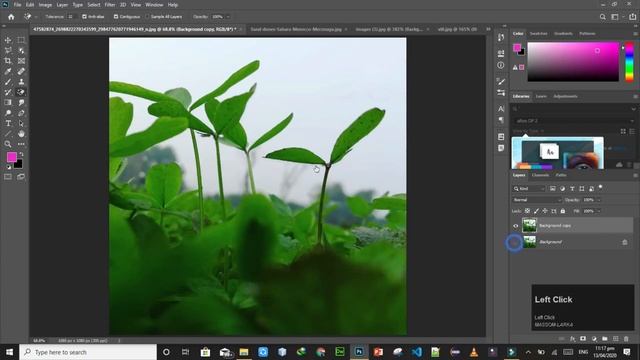Show the Background layer visibility
Viewport: 640px width, 360px height.
pos(515,242)
